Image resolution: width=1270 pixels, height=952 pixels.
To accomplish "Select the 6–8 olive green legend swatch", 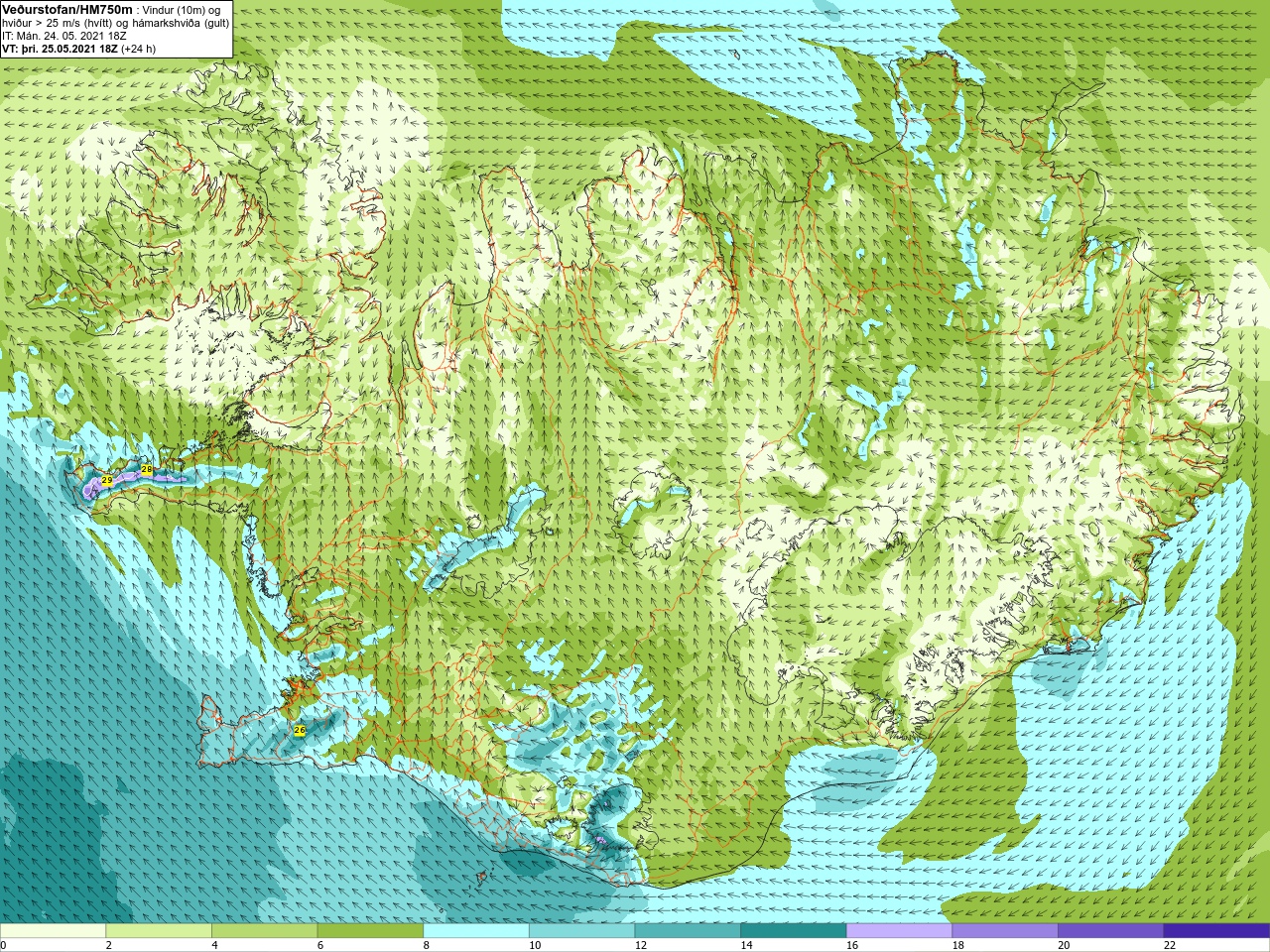I will coord(370,931).
